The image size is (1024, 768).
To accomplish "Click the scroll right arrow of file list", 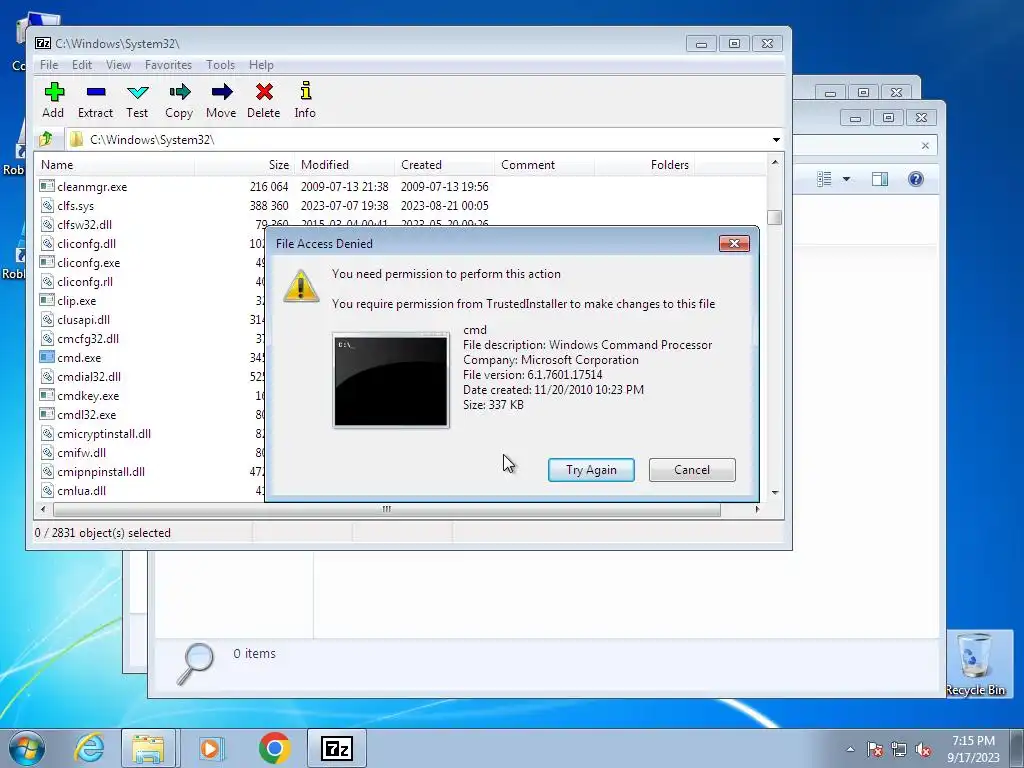I will (x=757, y=509).
